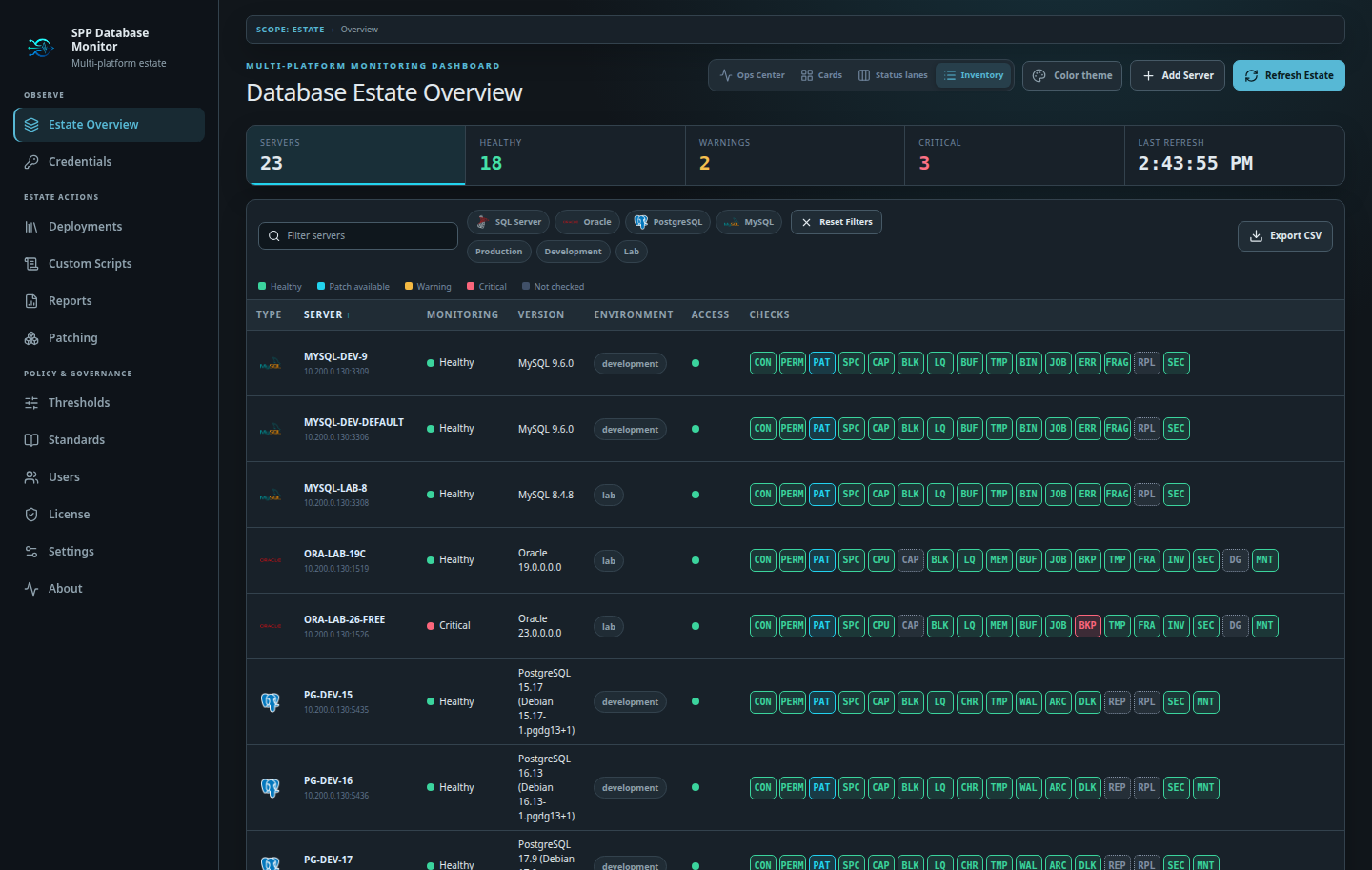The width and height of the screenshot is (1372, 870).
Task: Click the DG check badge for ORA-LAB-19C
Action: tap(1235, 560)
